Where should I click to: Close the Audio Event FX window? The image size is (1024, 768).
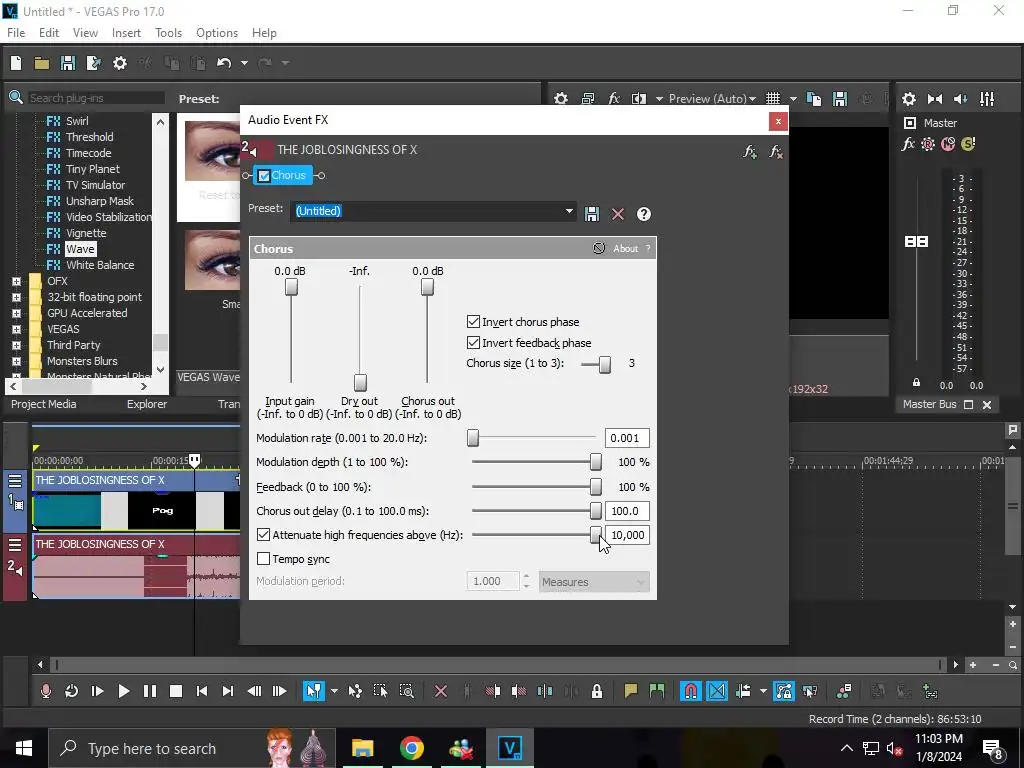click(778, 121)
